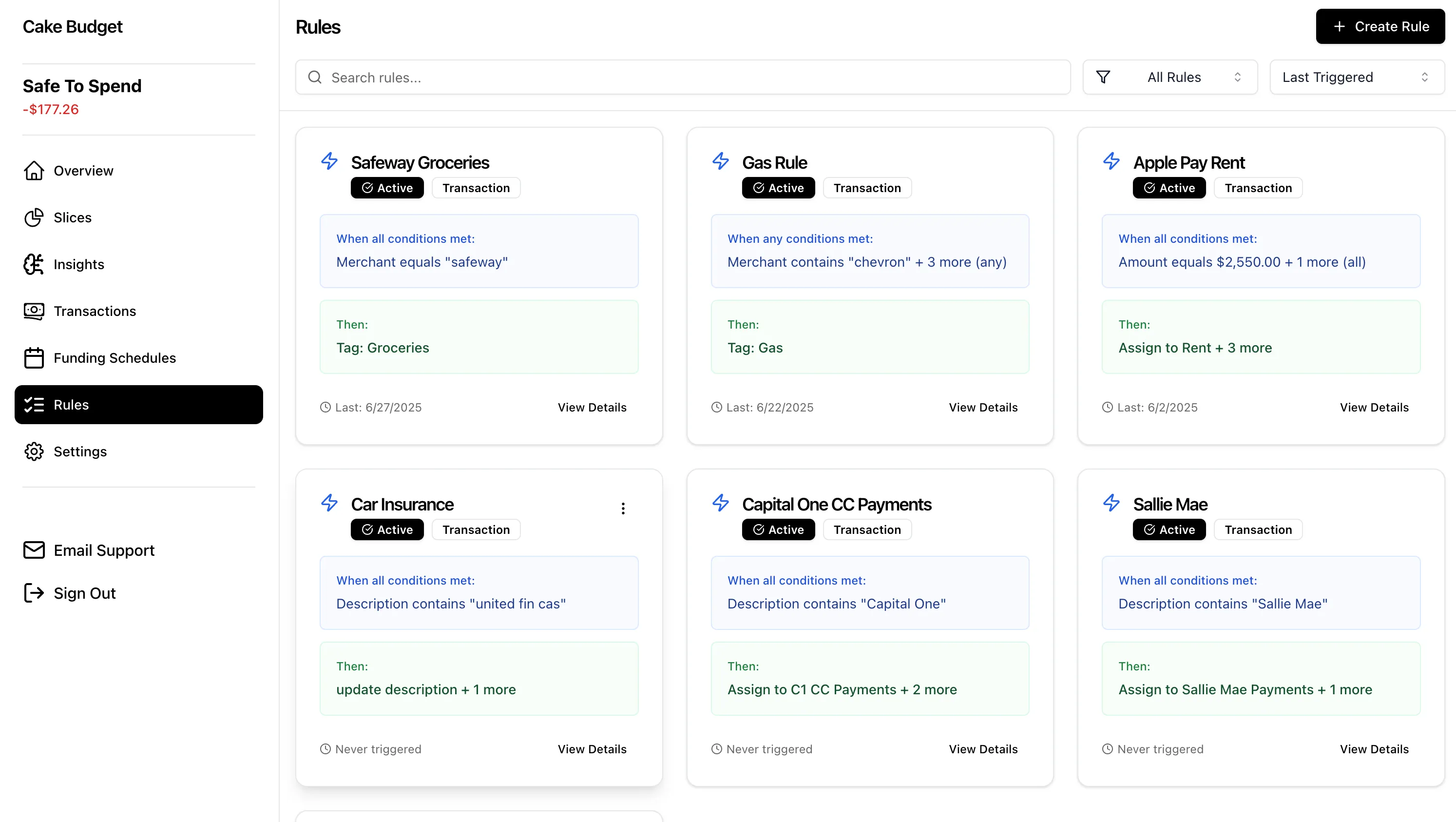Click the clock icon beside Last: 6/22/2025

coord(716,407)
